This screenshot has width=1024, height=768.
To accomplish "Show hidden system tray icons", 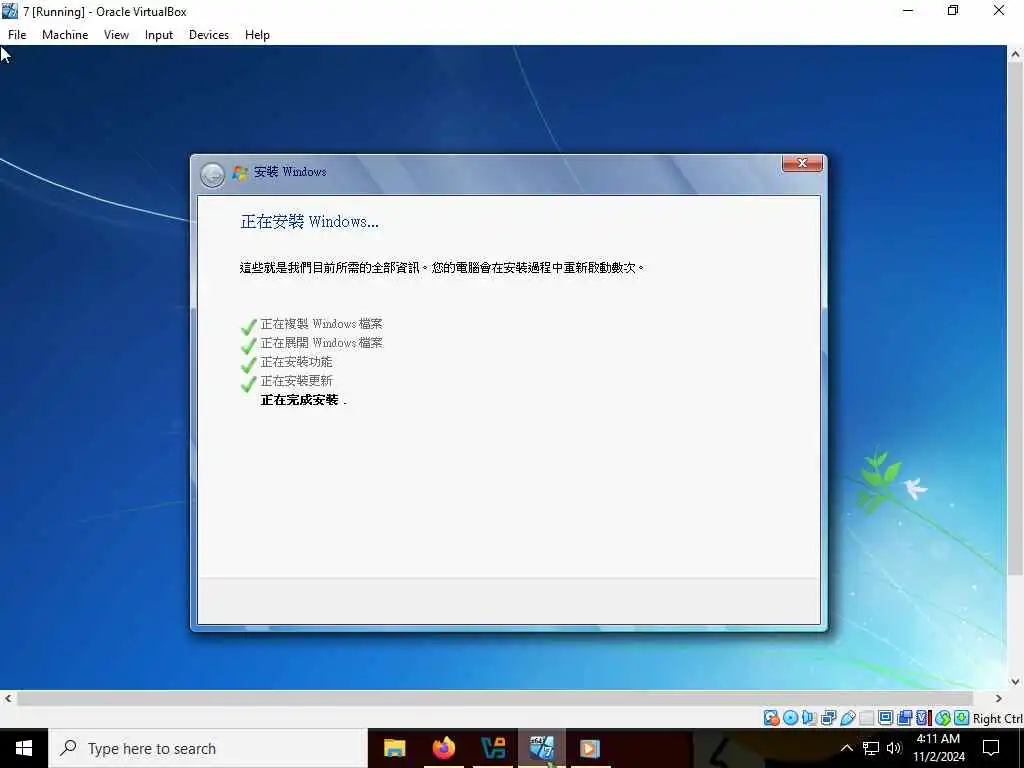I will [x=846, y=748].
